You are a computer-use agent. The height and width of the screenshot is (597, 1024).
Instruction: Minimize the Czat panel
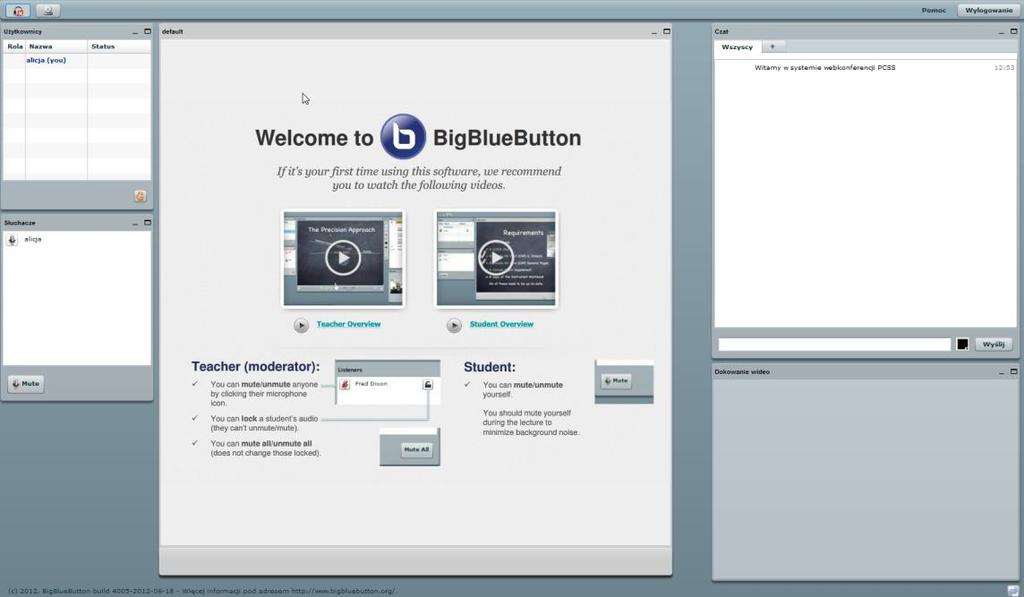pos(1001,32)
